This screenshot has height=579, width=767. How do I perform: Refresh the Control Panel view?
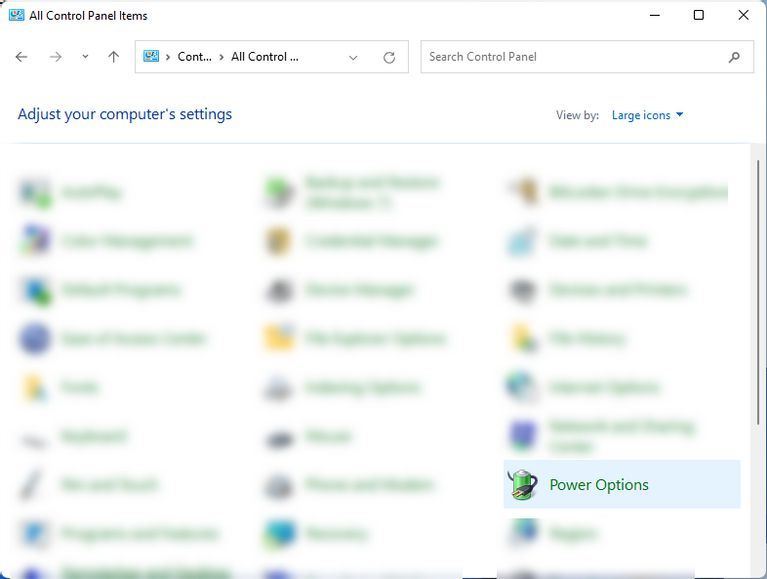(389, 57)
